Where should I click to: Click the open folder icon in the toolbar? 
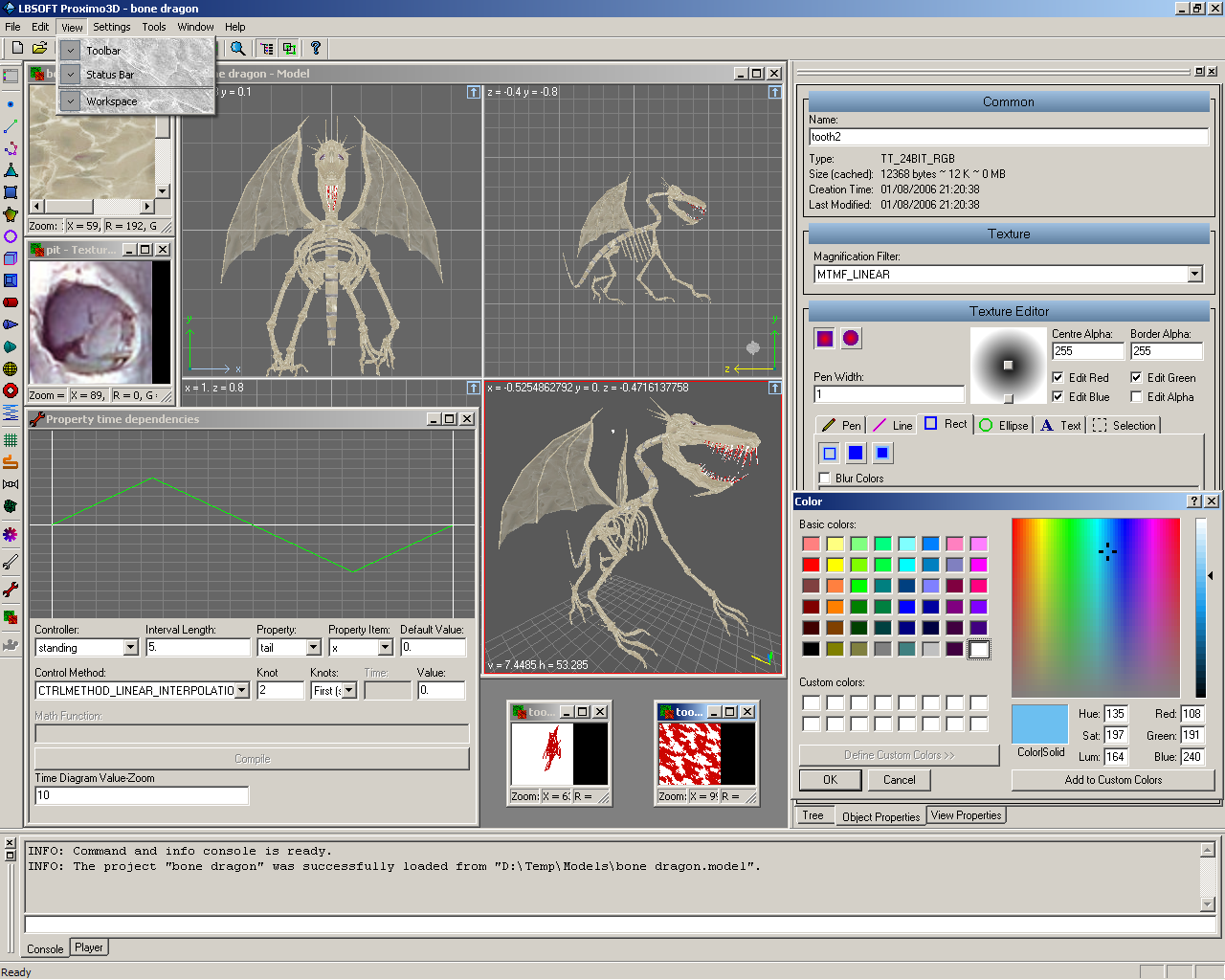(39, 48)
